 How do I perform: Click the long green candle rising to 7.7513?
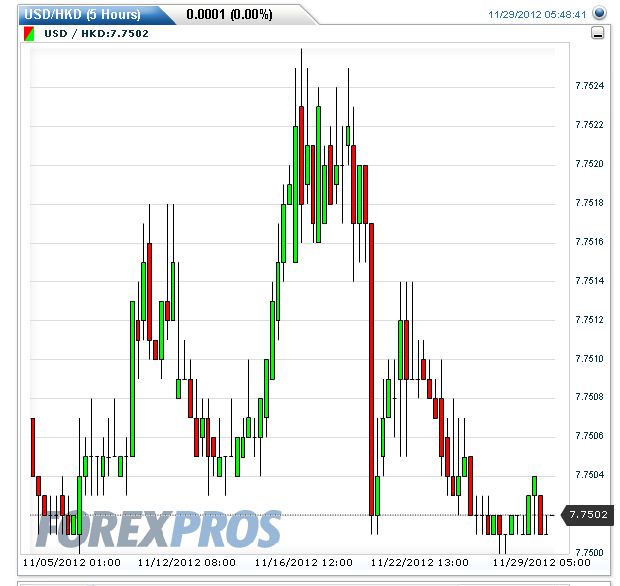tap(132, 379)
